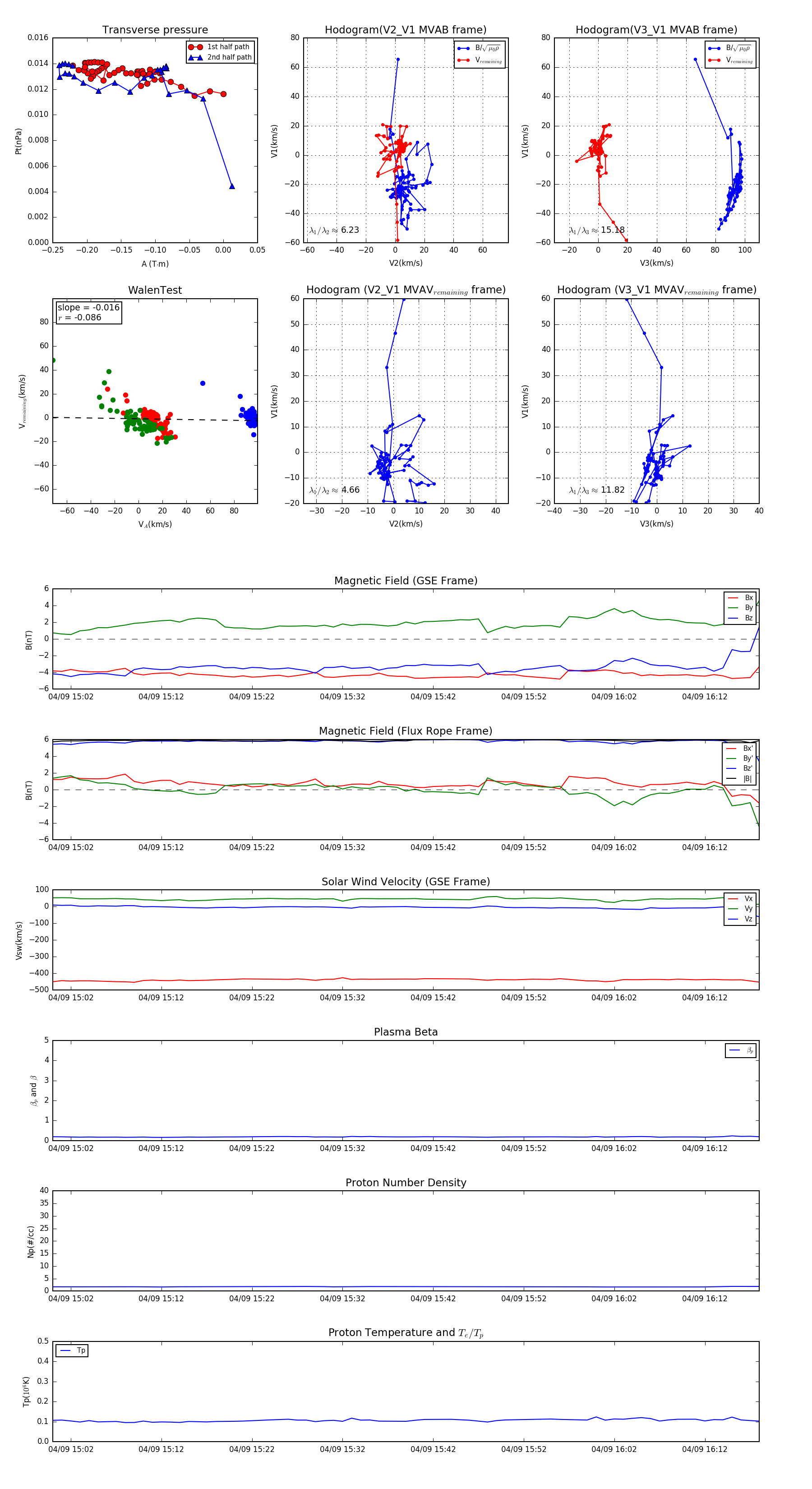Click the 'r = -0.086' correlation text
This screenshot has width=812, height=1489.
click(80, 317)
